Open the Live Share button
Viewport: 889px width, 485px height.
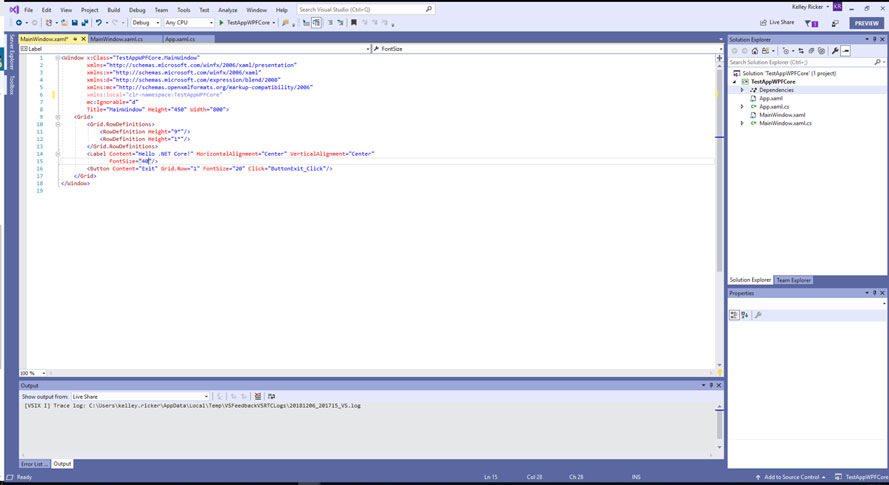(777, 22)
